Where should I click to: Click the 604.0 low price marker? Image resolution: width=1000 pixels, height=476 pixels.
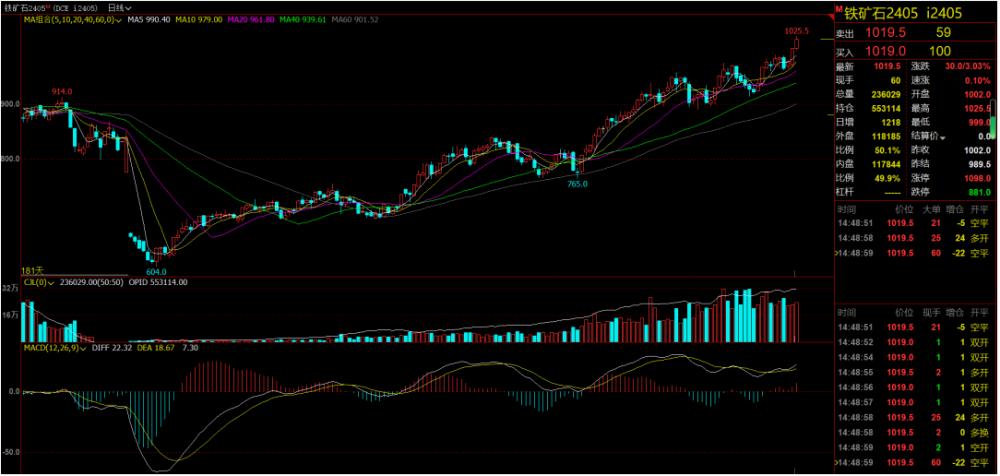155,271
